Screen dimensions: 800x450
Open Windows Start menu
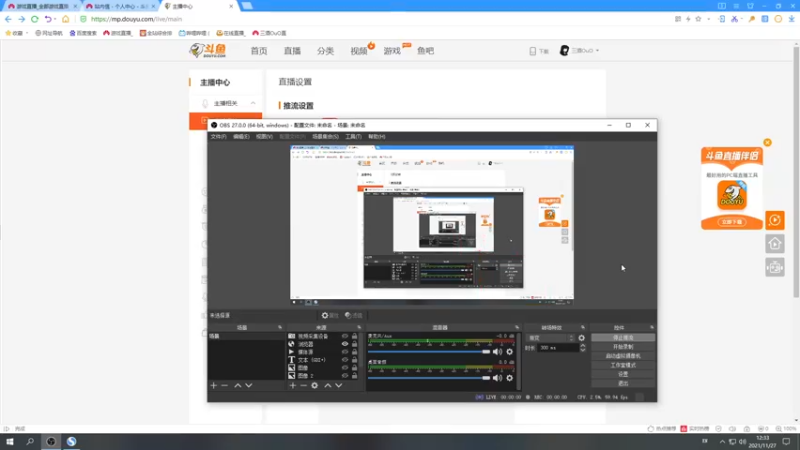10,441
